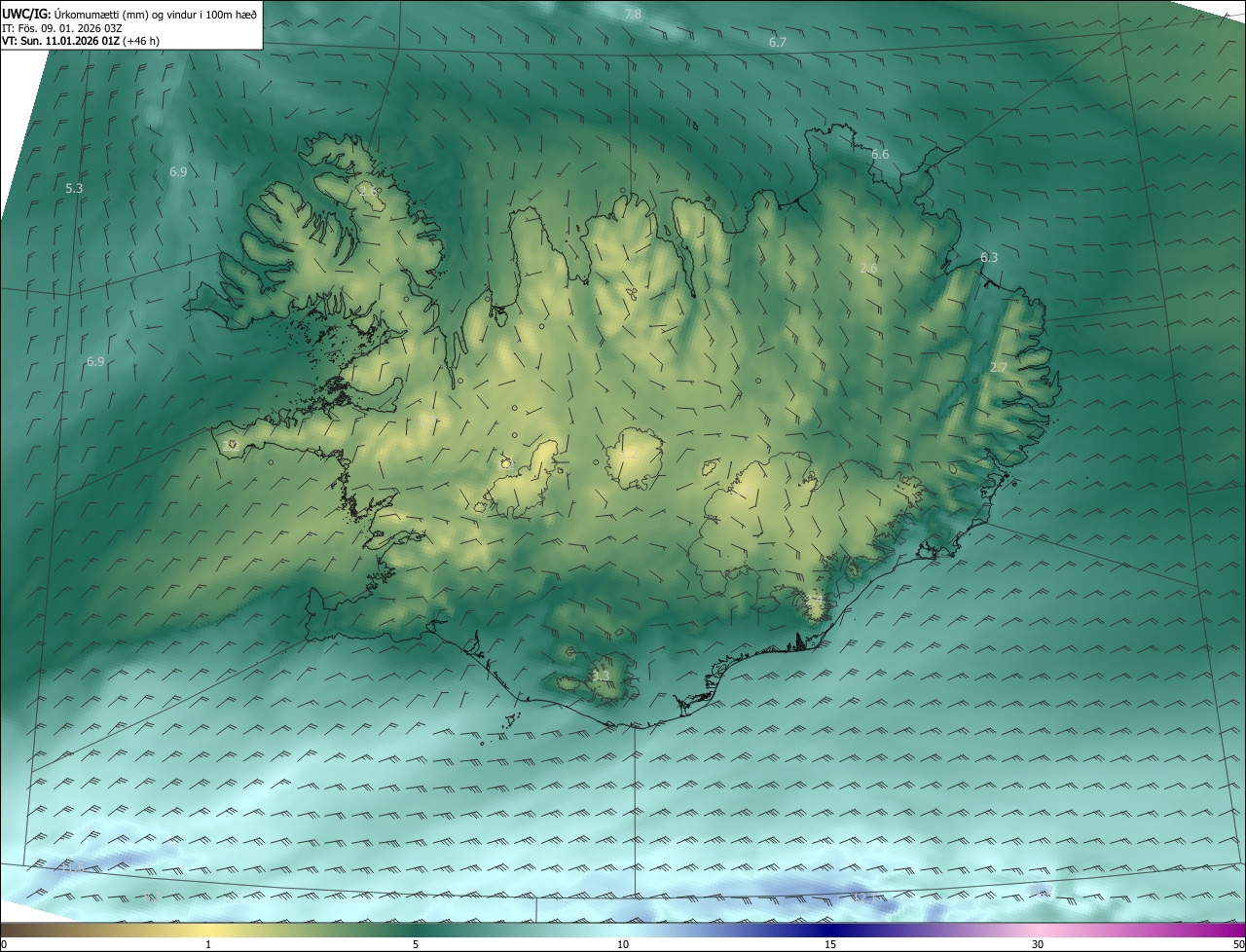This screenshot has width=1246, height=952.
Task: Click the '2.7' value label in the Eastfjords
Action: 999,367
